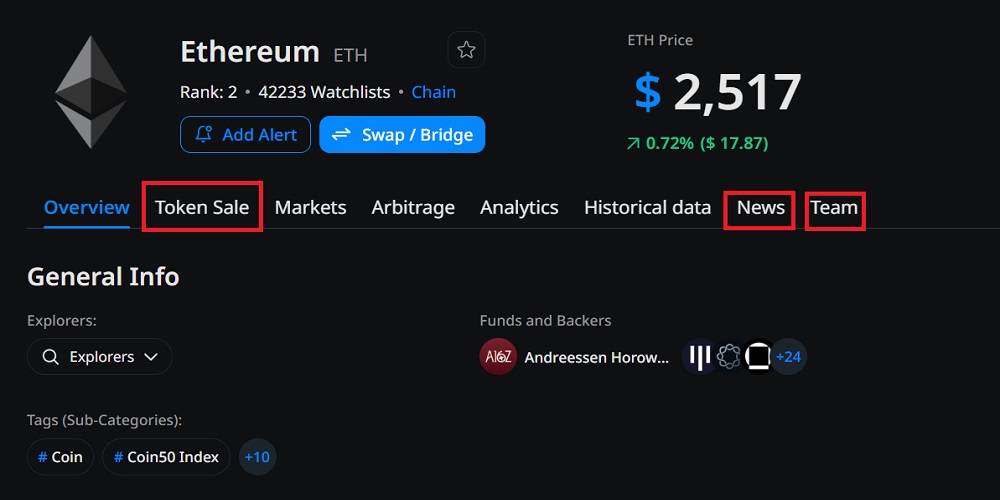
Task: Open the Markets tab
Action: click(310, 208)
